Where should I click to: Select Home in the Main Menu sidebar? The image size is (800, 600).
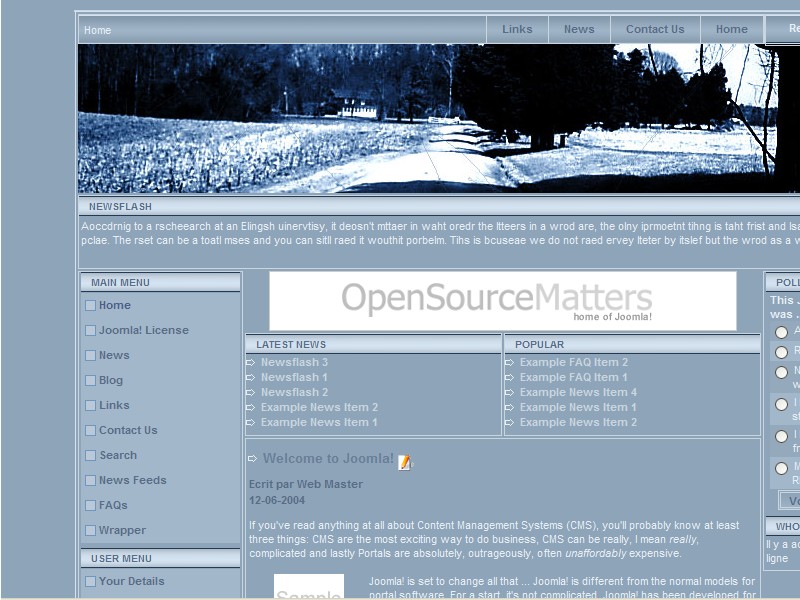click(x=115, y=305)
